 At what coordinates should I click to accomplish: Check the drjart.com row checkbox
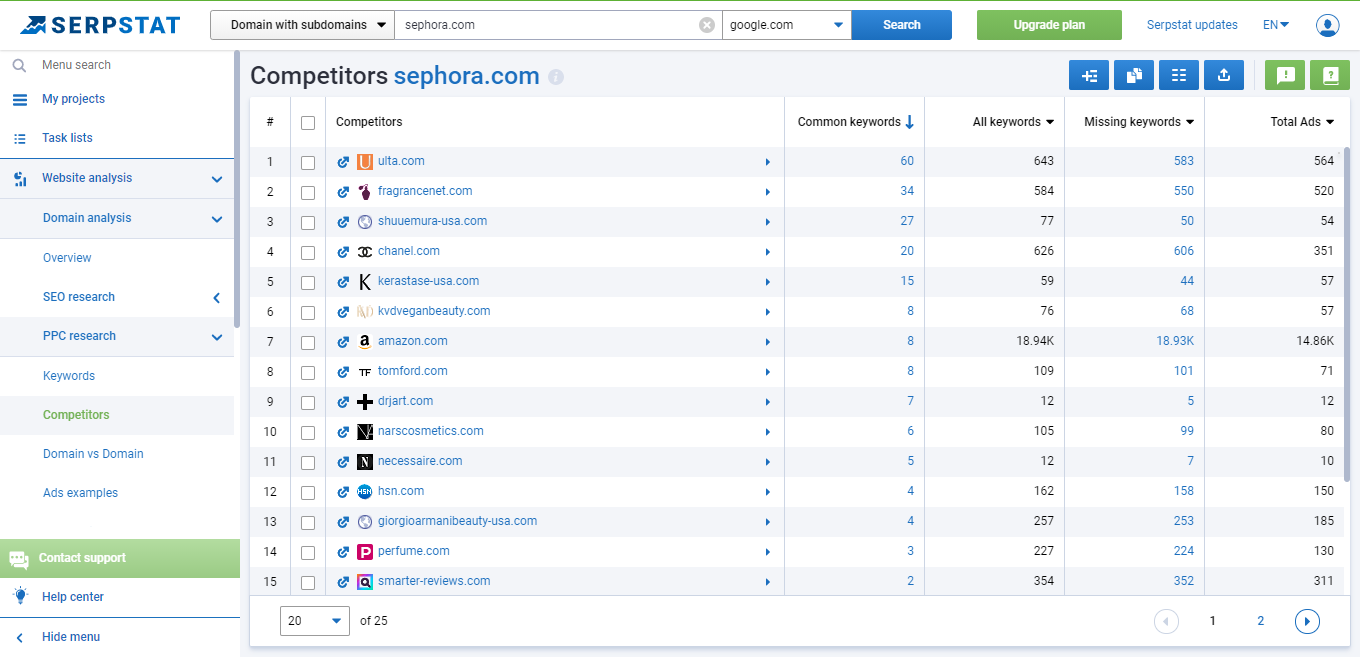click(308, 403)
